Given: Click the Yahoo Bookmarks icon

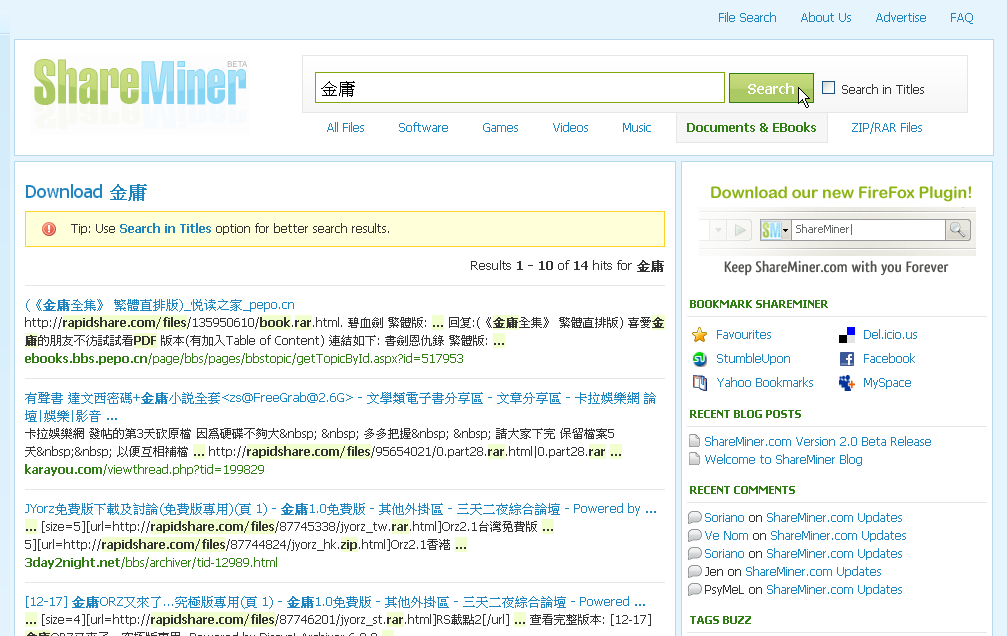Looking at the screenshot, I should point(699,383).
